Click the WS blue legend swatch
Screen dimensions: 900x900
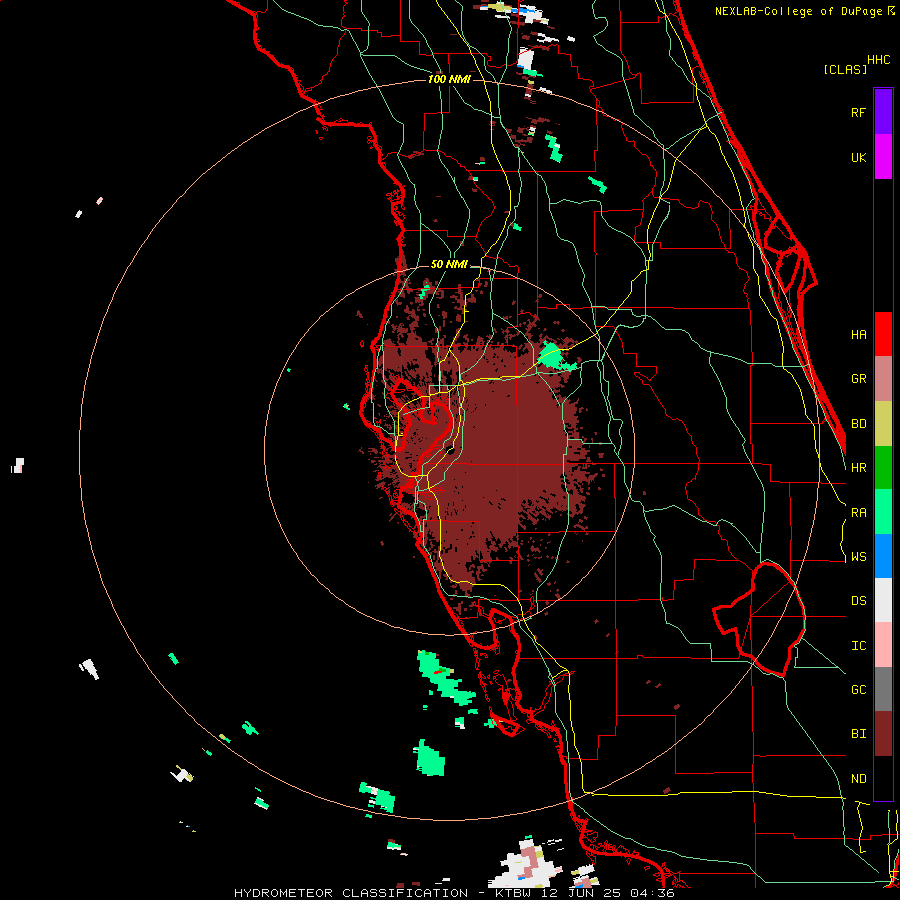[883, 556]
